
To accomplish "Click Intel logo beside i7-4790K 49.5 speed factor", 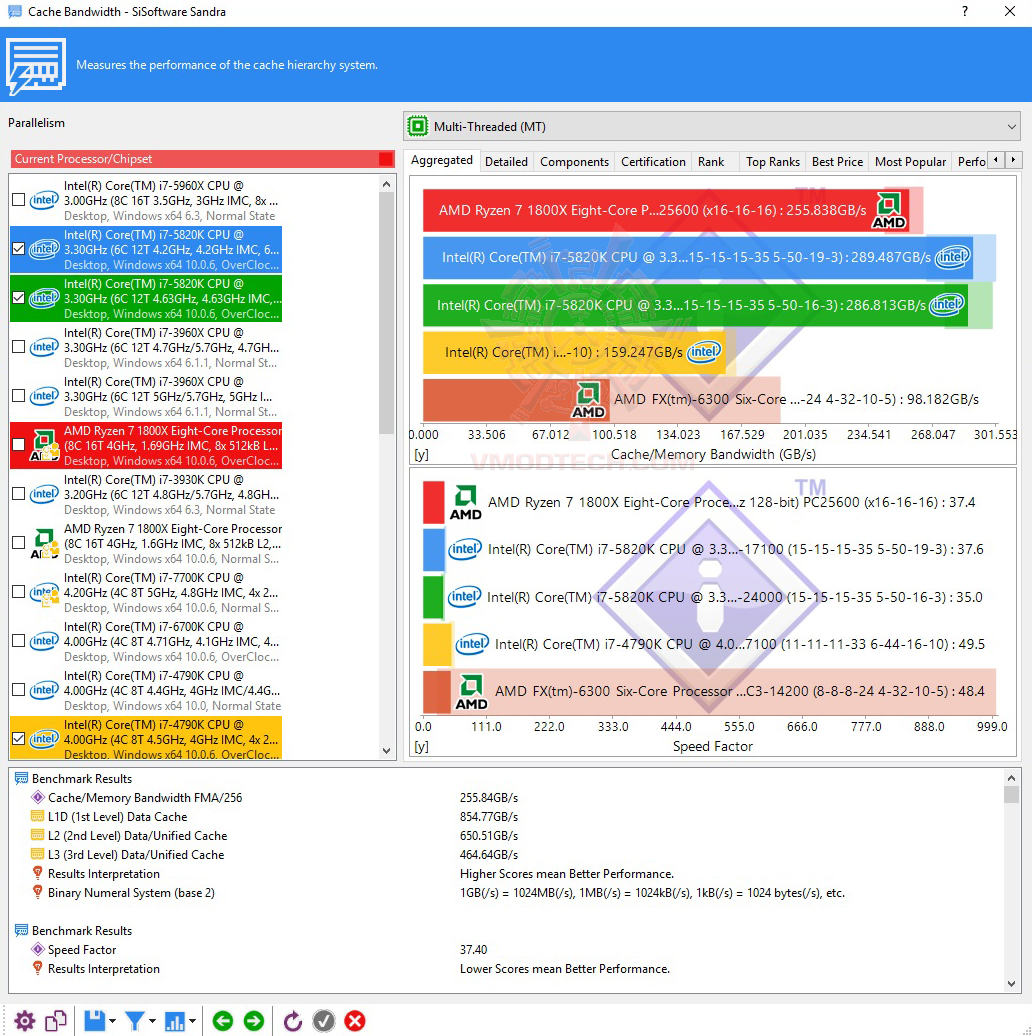I will [472, 644].
